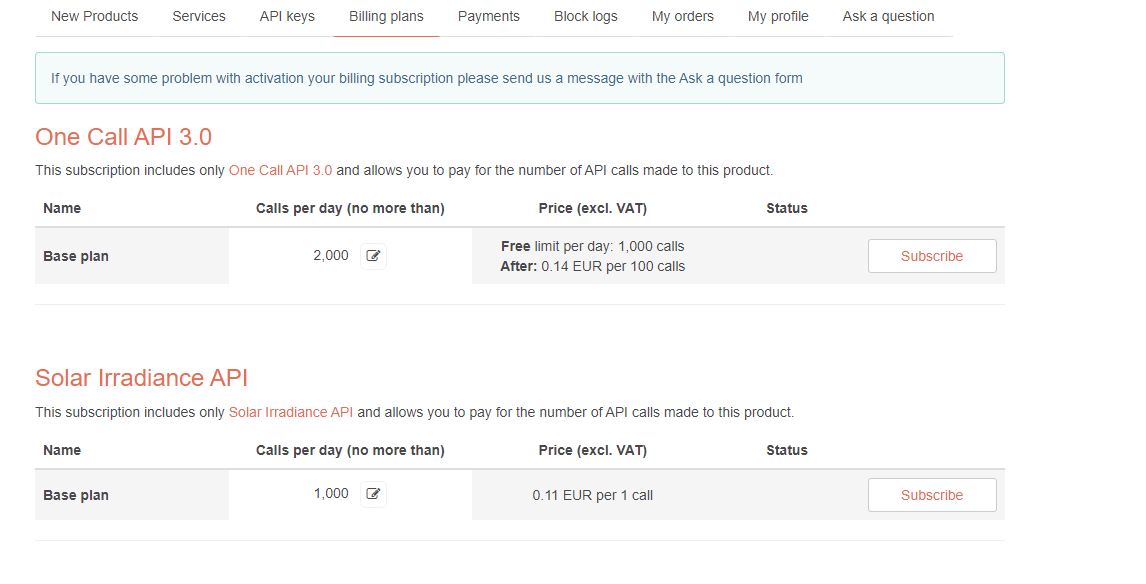Click the 2,000 calls per day value
Viewport: 1146px width, 584px height.
pos(331,256)
